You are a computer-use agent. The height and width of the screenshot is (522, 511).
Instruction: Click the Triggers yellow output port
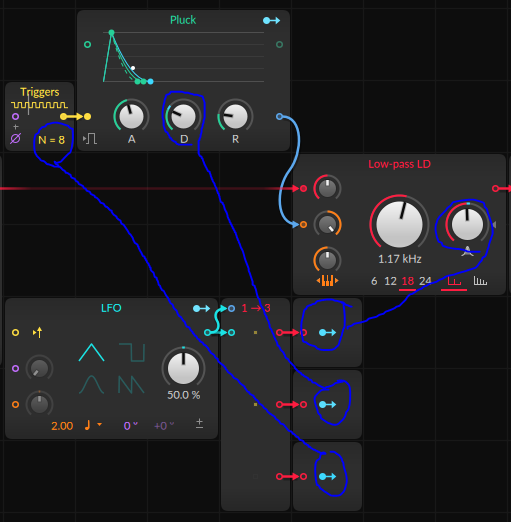[x=63, y=116]
